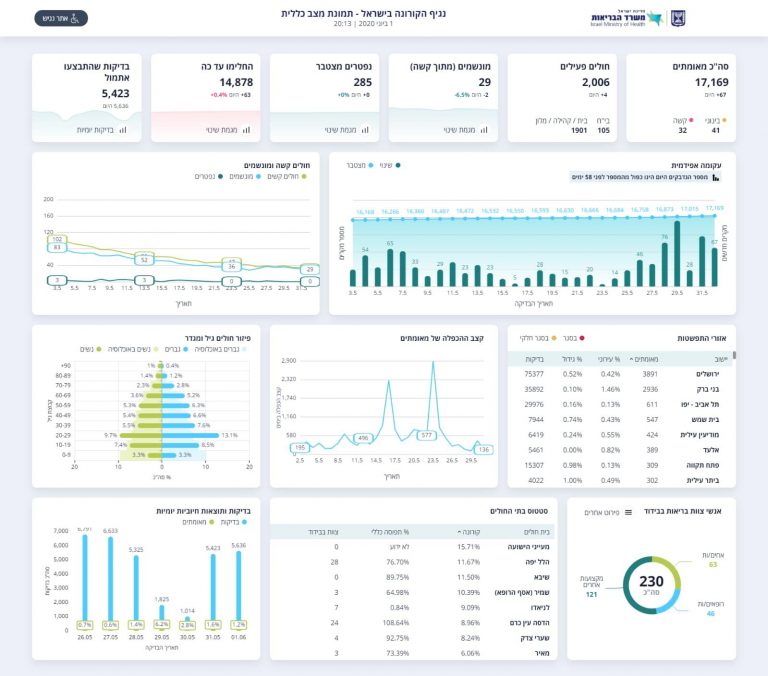This screenshot has width=768, height=676.
Task: Open trend chart icon under recovered card
Action: click(x=242, y=129)
